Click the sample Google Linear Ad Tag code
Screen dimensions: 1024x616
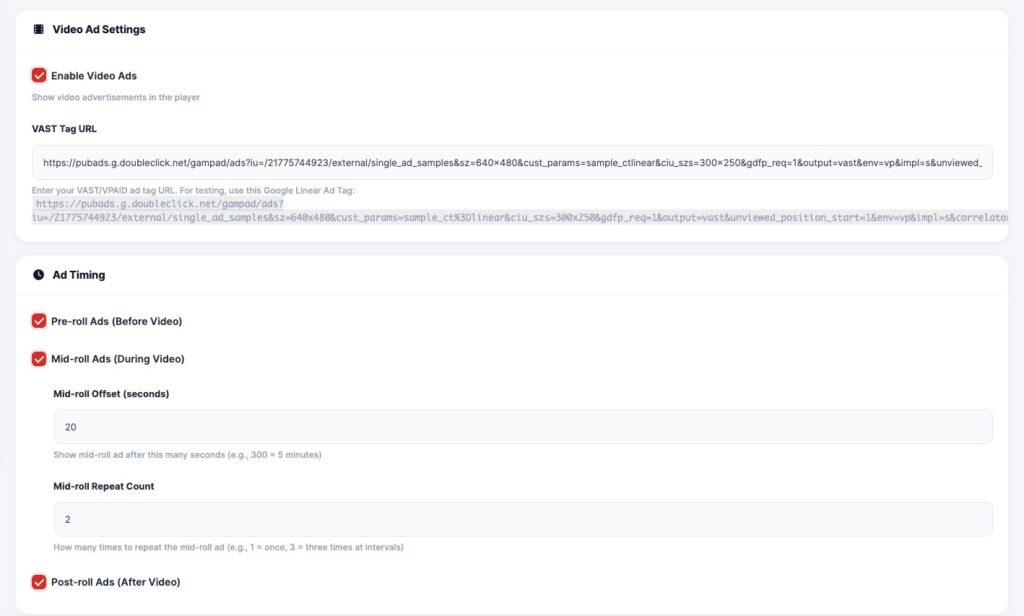(520, 210)
